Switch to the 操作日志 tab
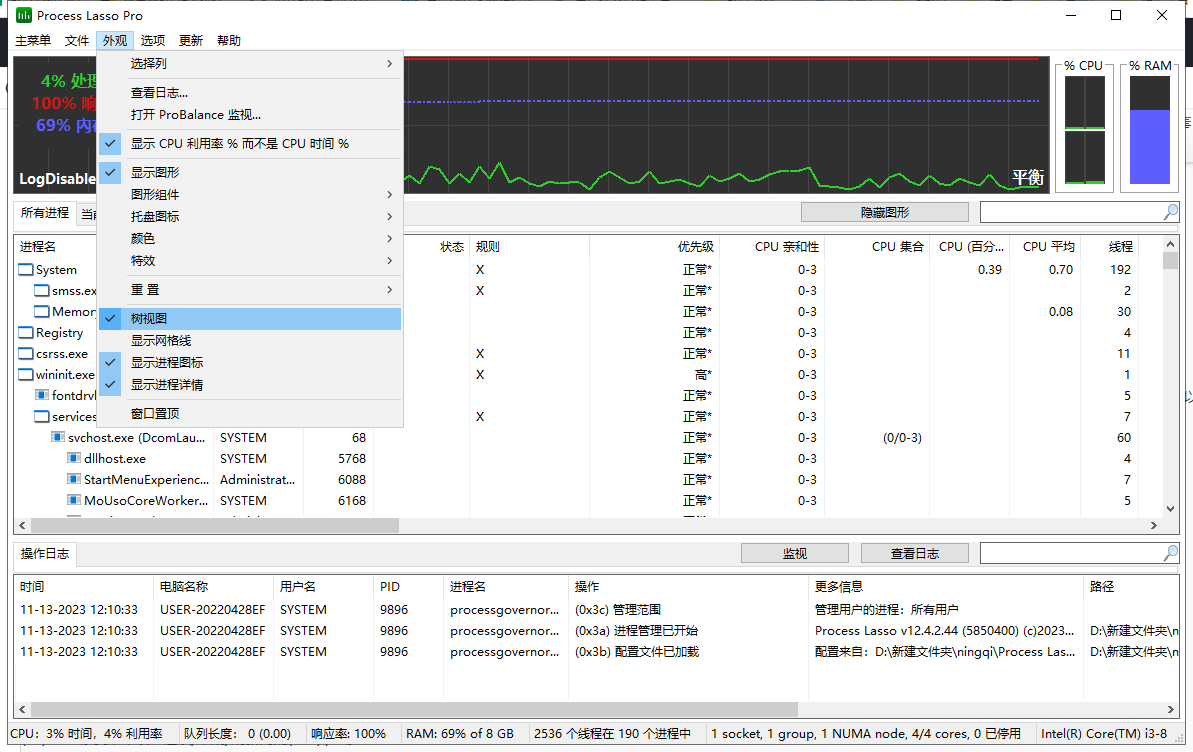The image size is (1193, 752). click(x=45, y=554)
